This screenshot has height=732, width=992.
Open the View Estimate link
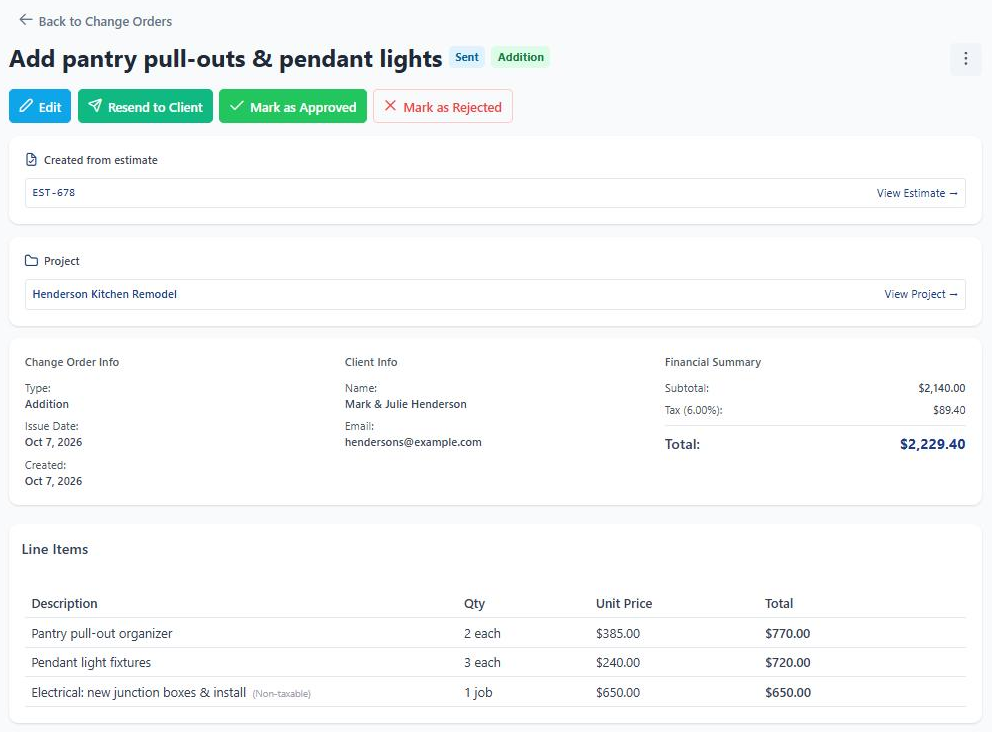(x=917, y=193)
